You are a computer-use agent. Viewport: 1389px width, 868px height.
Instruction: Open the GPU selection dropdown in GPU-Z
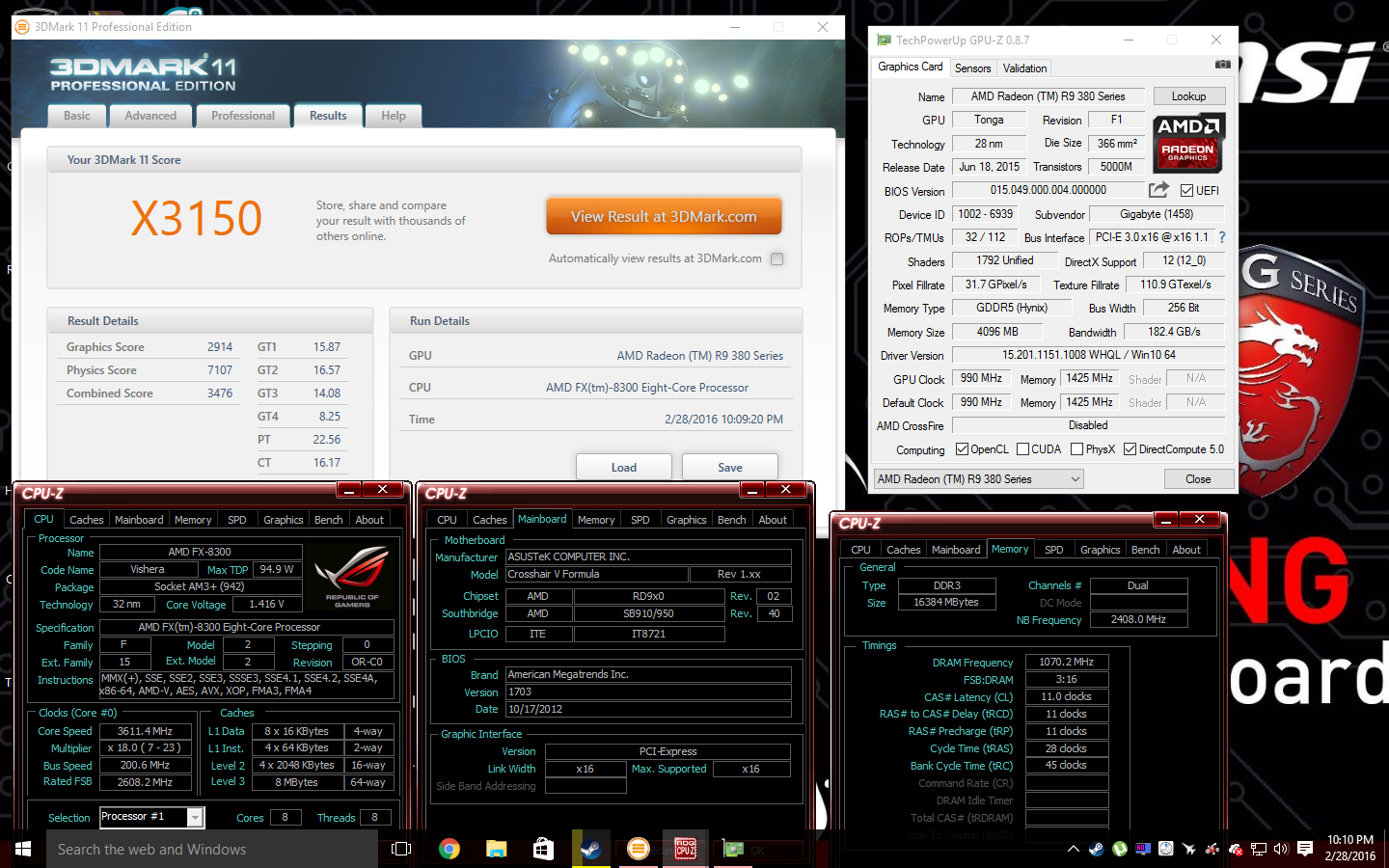click(979, 479)
